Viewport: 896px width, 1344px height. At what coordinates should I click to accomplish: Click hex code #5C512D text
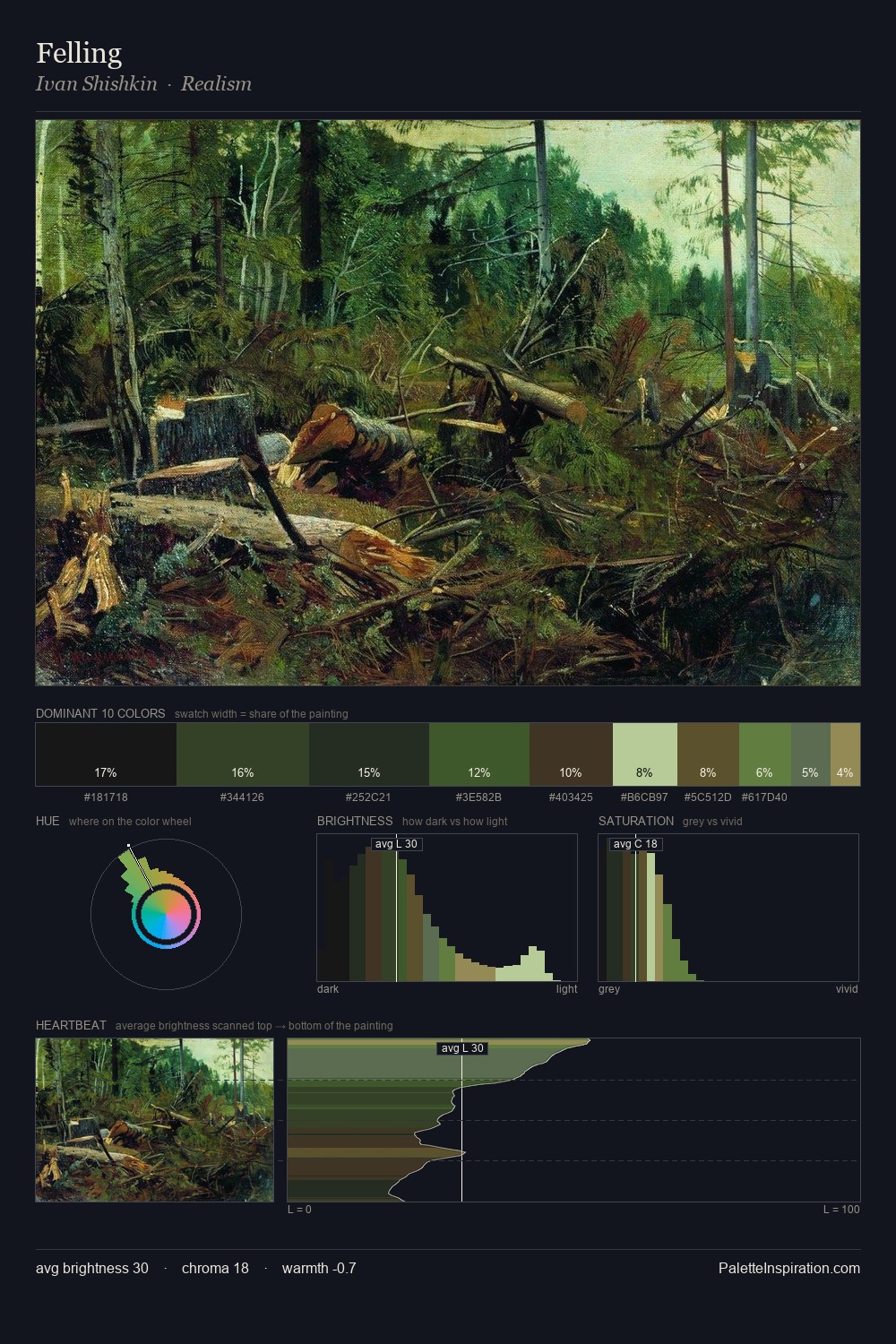click(x=708, y=797)
